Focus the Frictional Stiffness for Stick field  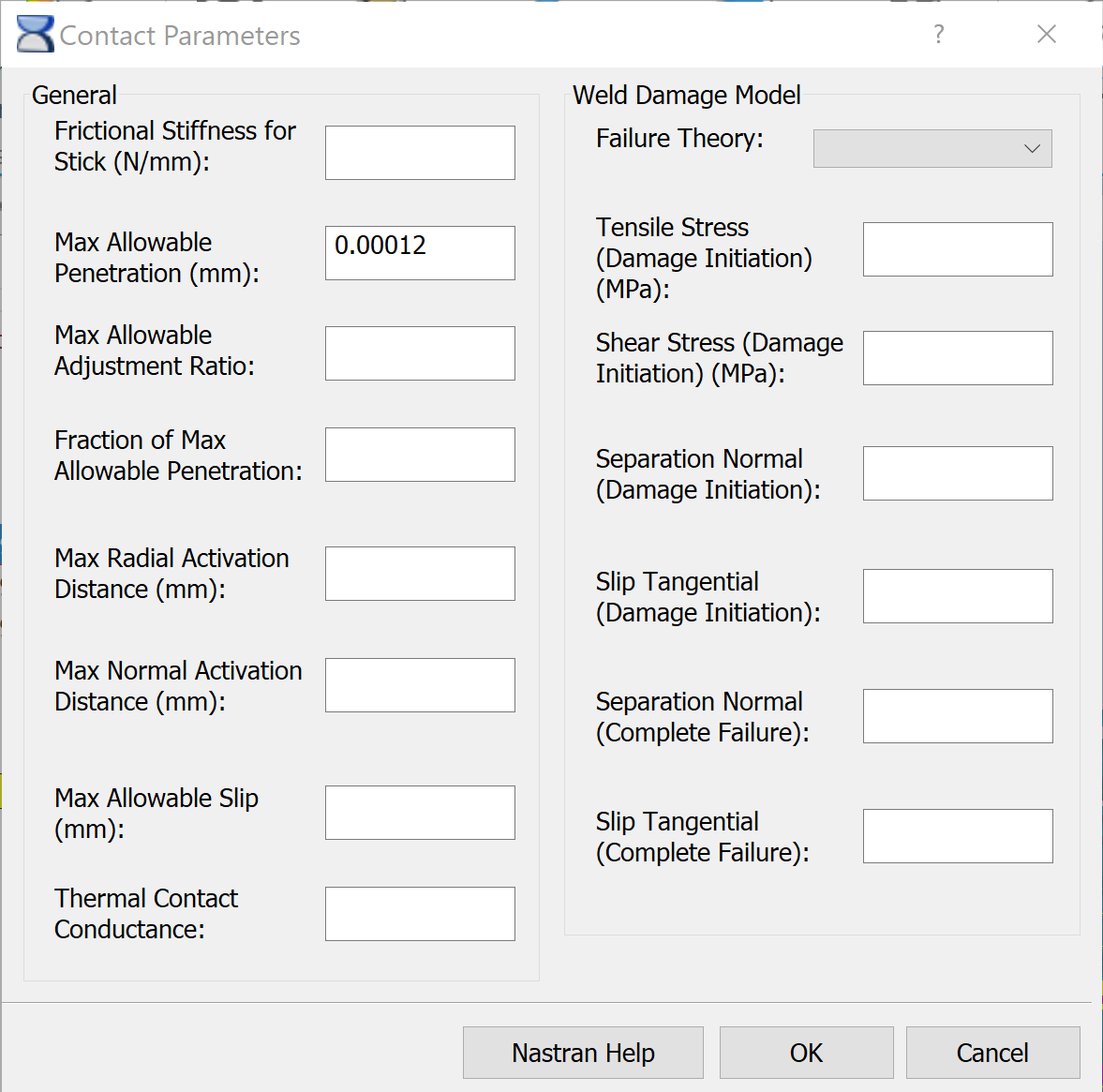point(420,153)
